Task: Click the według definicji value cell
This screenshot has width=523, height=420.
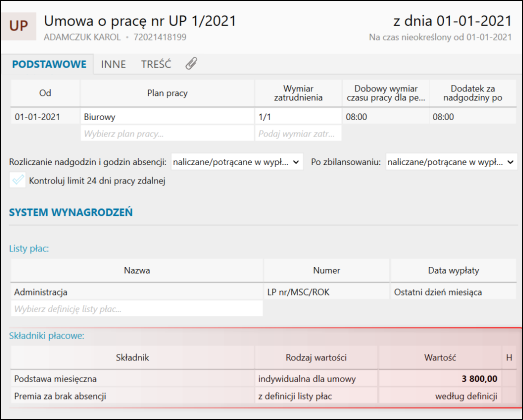Action: [440, 396]
